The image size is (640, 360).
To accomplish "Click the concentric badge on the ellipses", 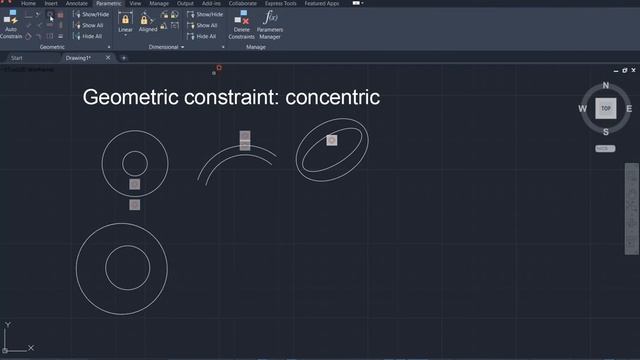I will (x=332, y=140).
